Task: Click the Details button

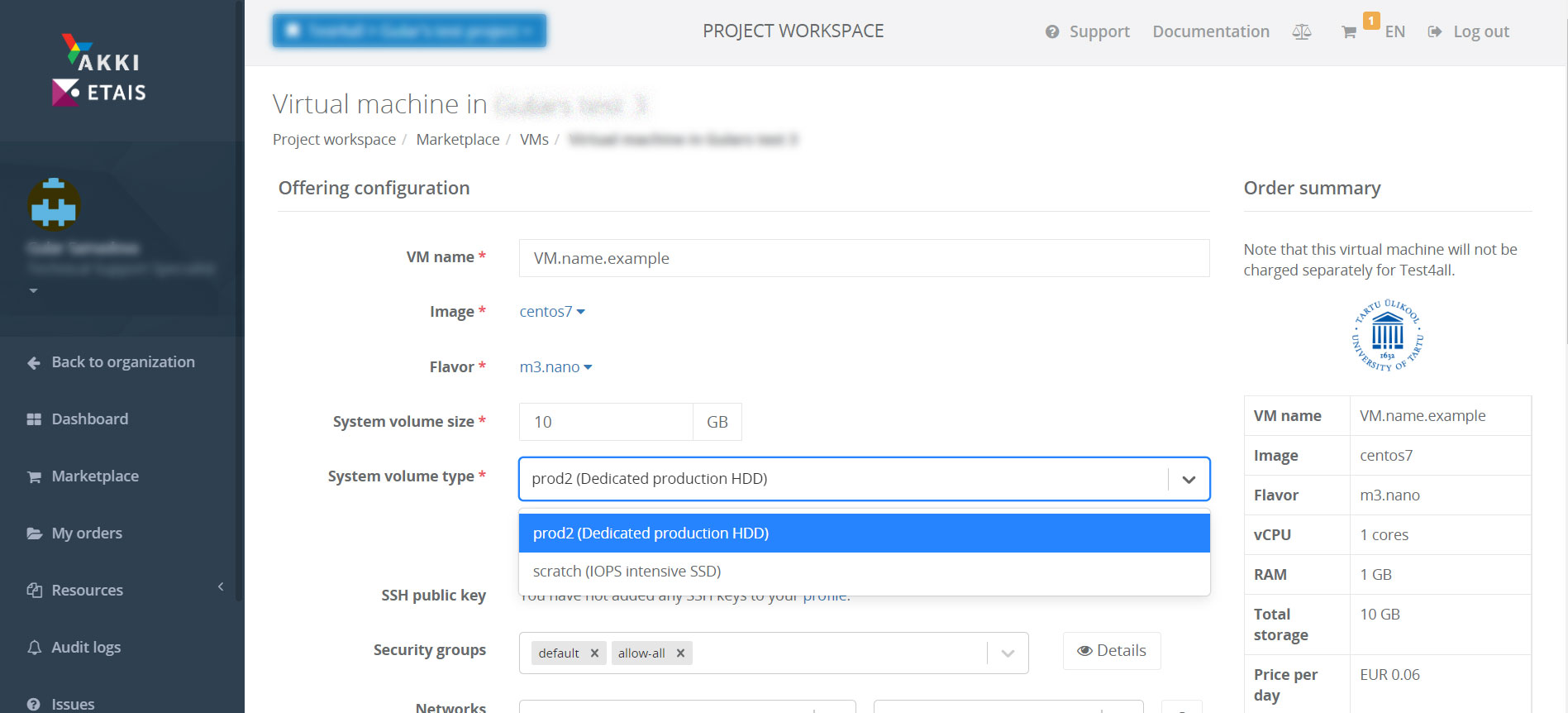Action: (x=1112, y=651)
